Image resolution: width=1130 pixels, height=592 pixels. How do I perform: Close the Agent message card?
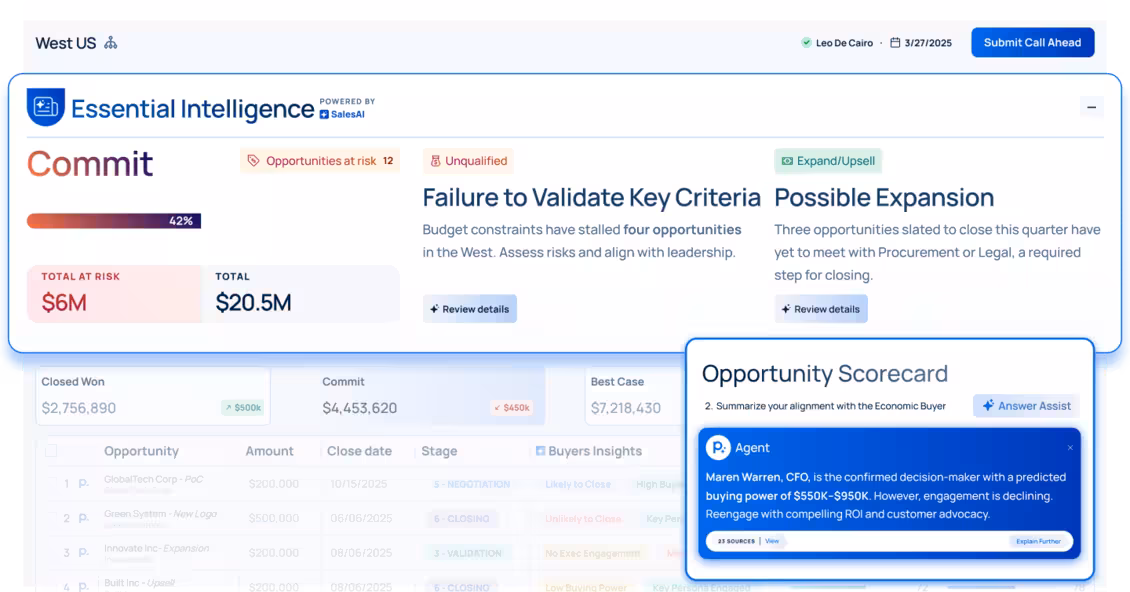(1070, 448)
